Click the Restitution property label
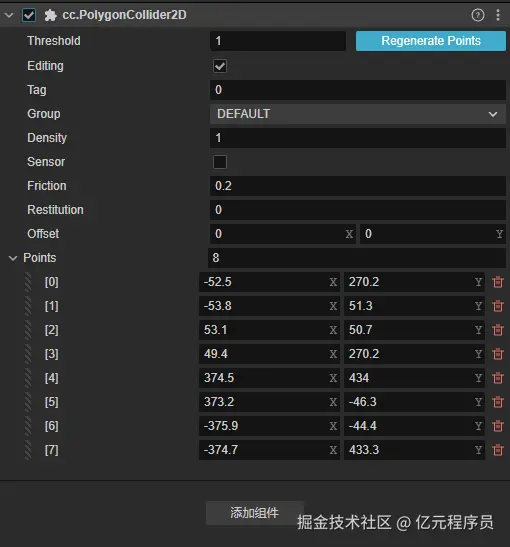Image resolution: width=510 pixels, height=547 pixels. [55, 210]
